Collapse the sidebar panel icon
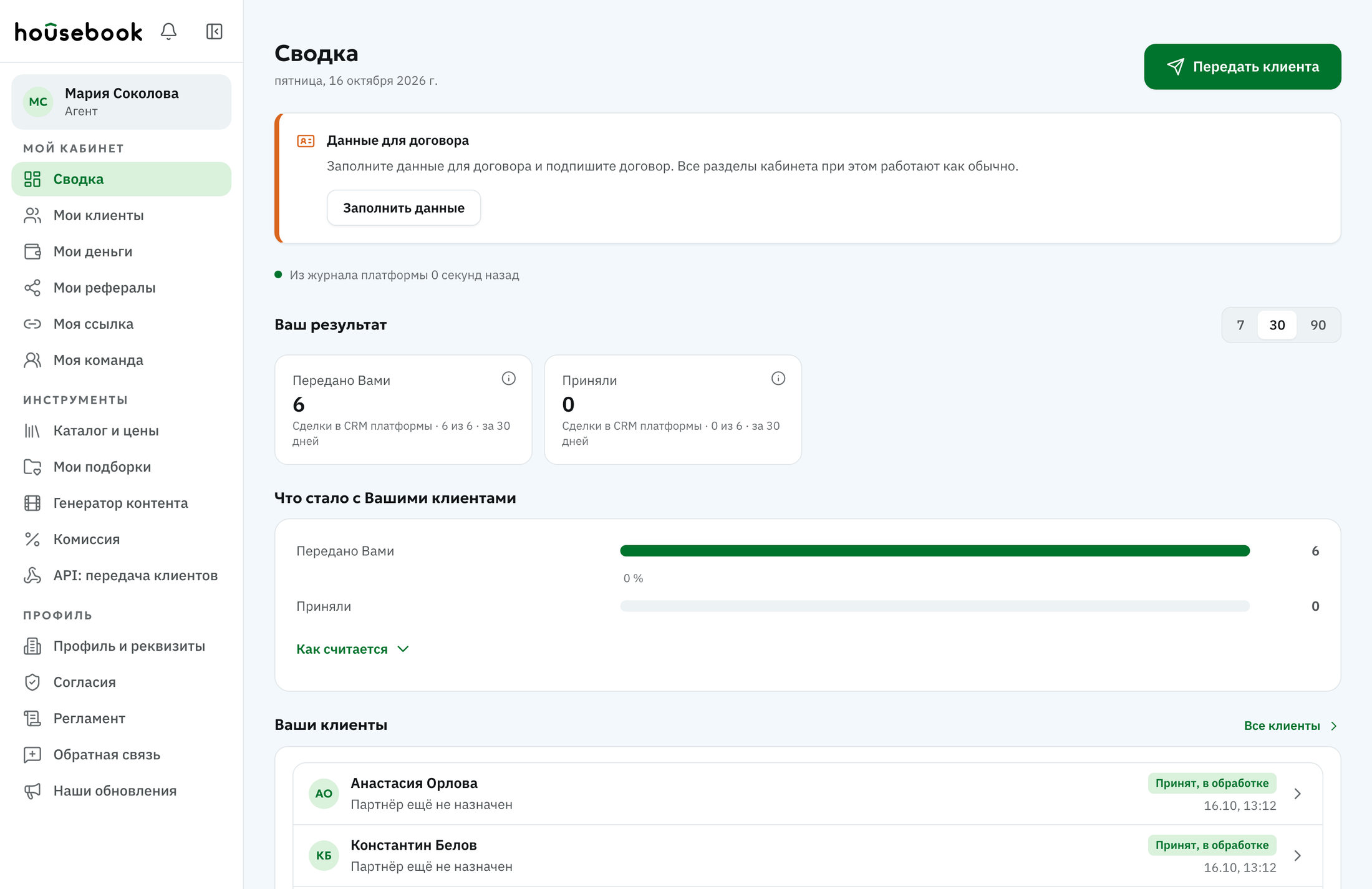 click(x=214, y=31)
